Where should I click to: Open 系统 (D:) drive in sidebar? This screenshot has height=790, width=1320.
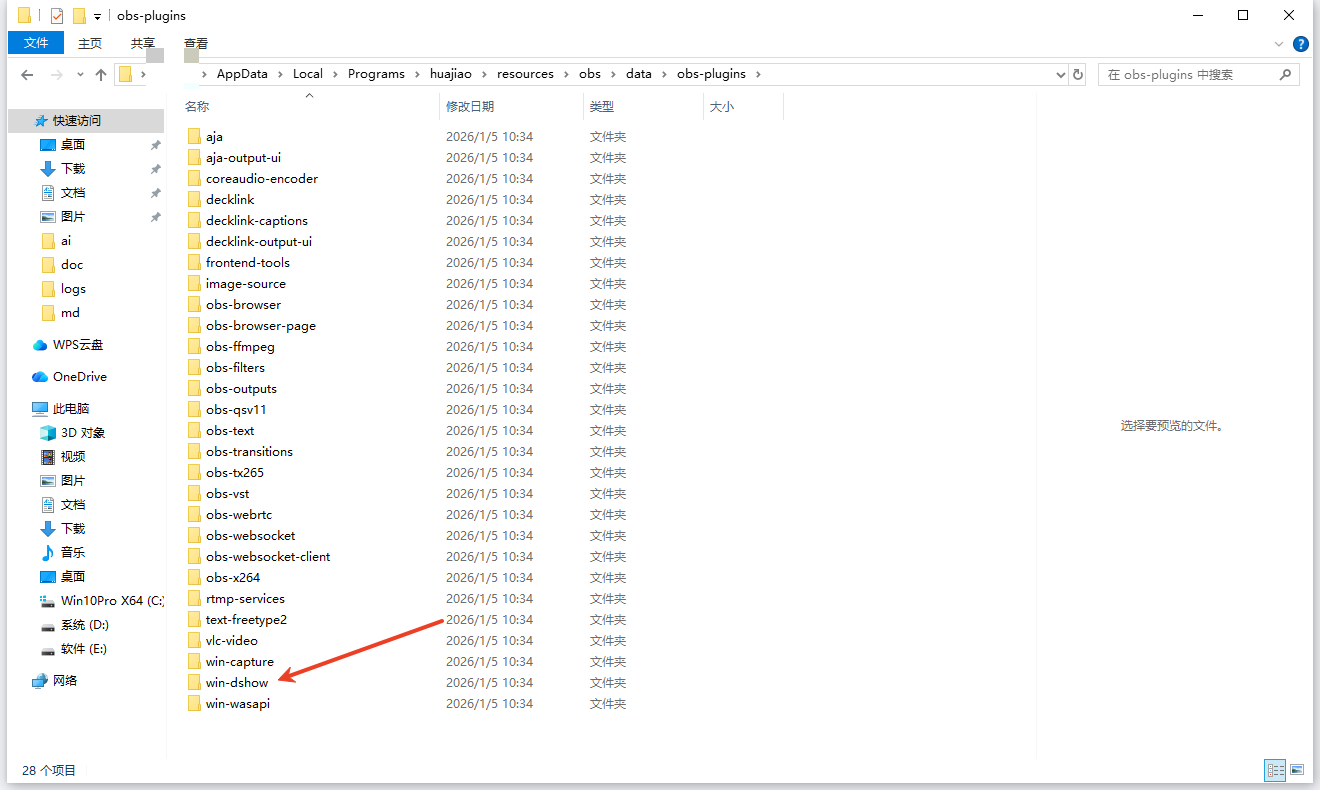coord(84,625)
